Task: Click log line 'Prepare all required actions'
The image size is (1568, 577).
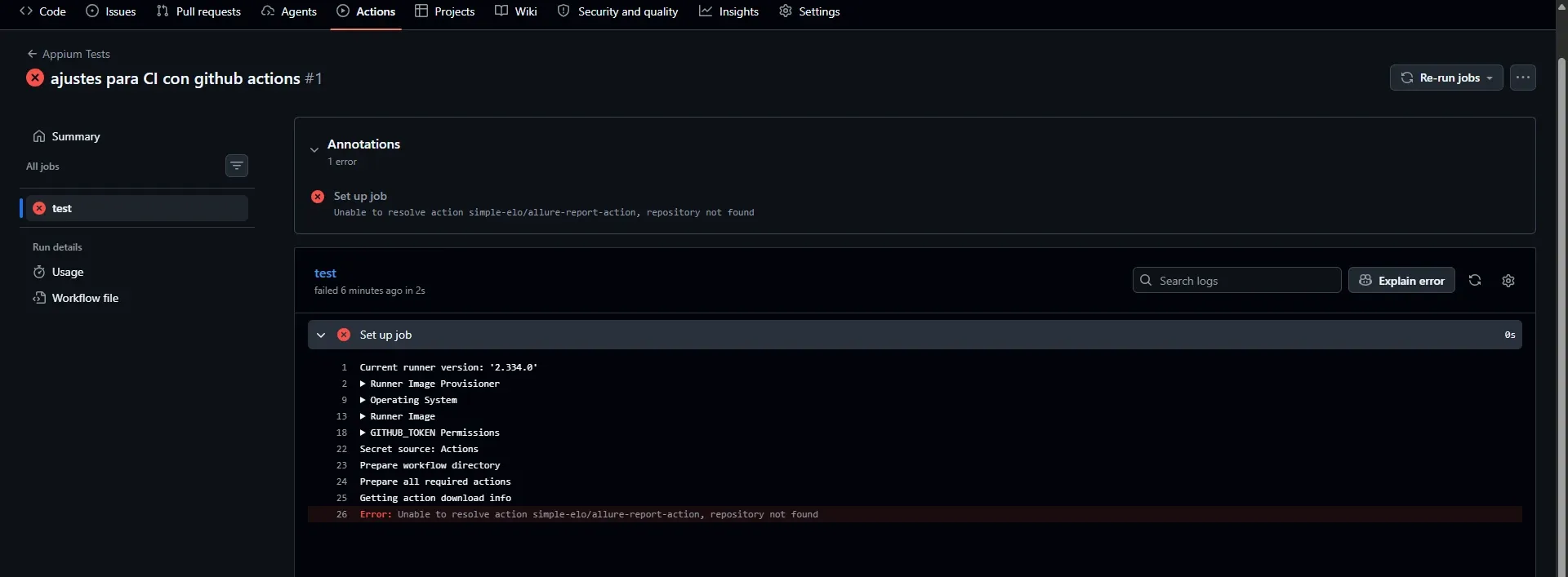Action: click(435, 482)
